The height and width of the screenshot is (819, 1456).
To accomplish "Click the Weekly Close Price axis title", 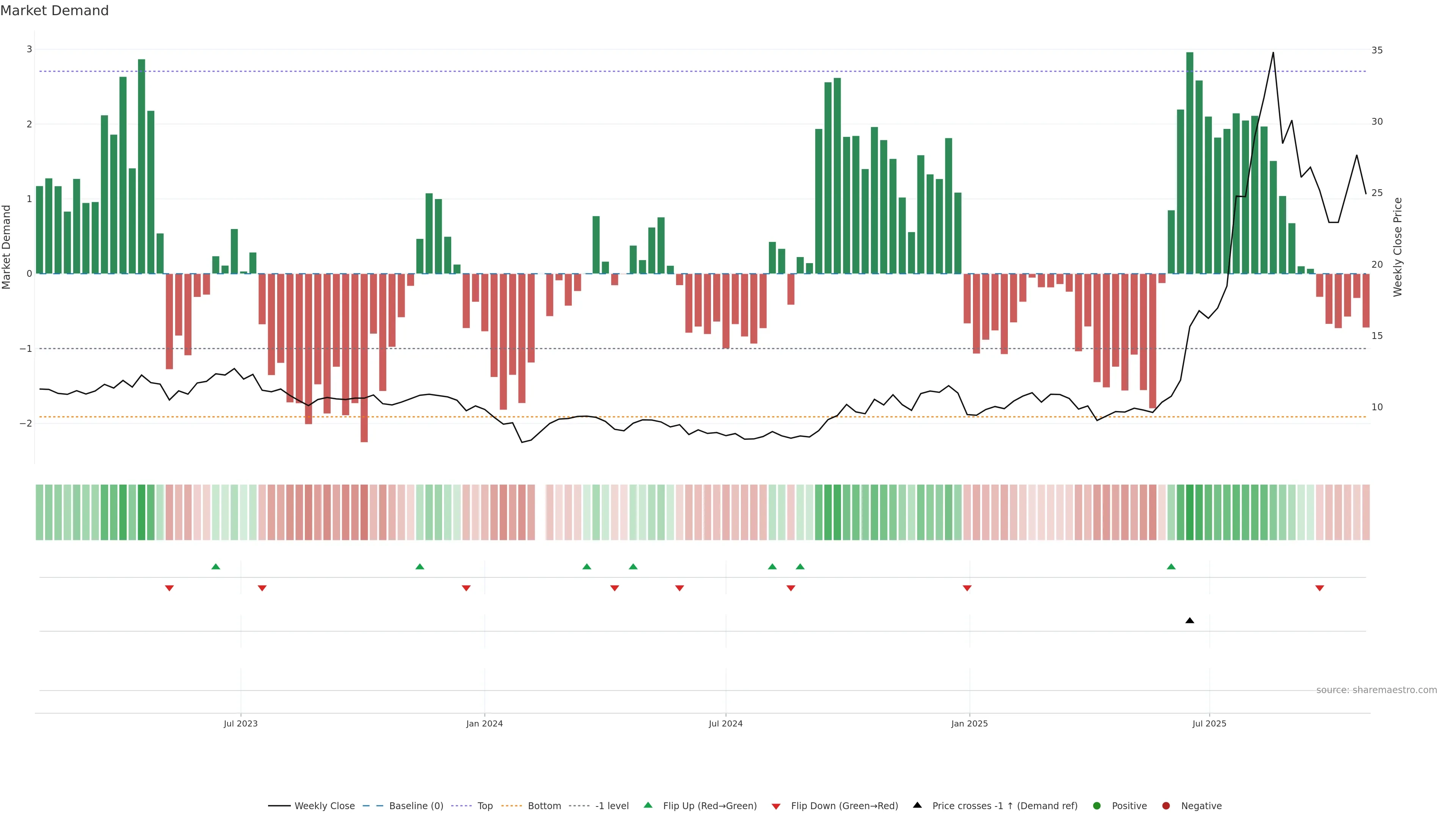I will pyautogui.click(x=1397, y=247).
